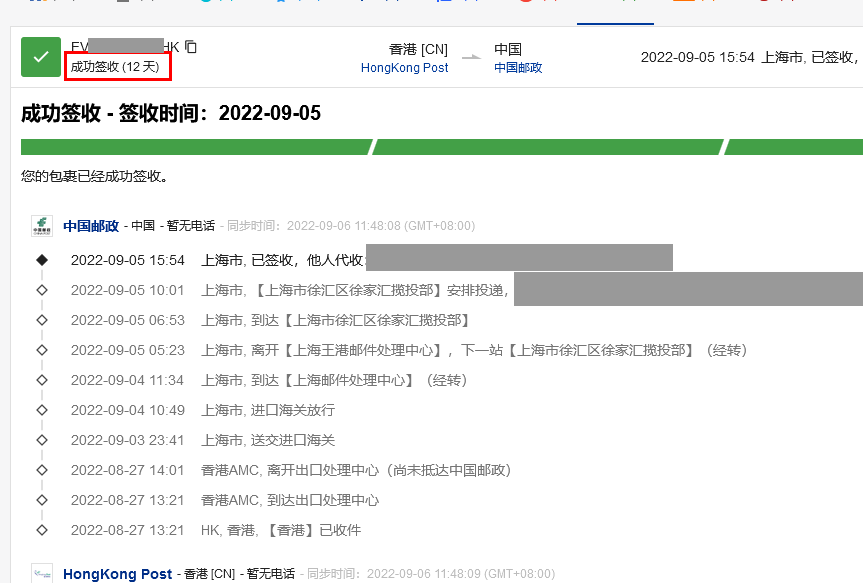863x583 pixels.
Task: Click the 成功签收 - 签收时间 heading
Action: click(x=171, y=113)
